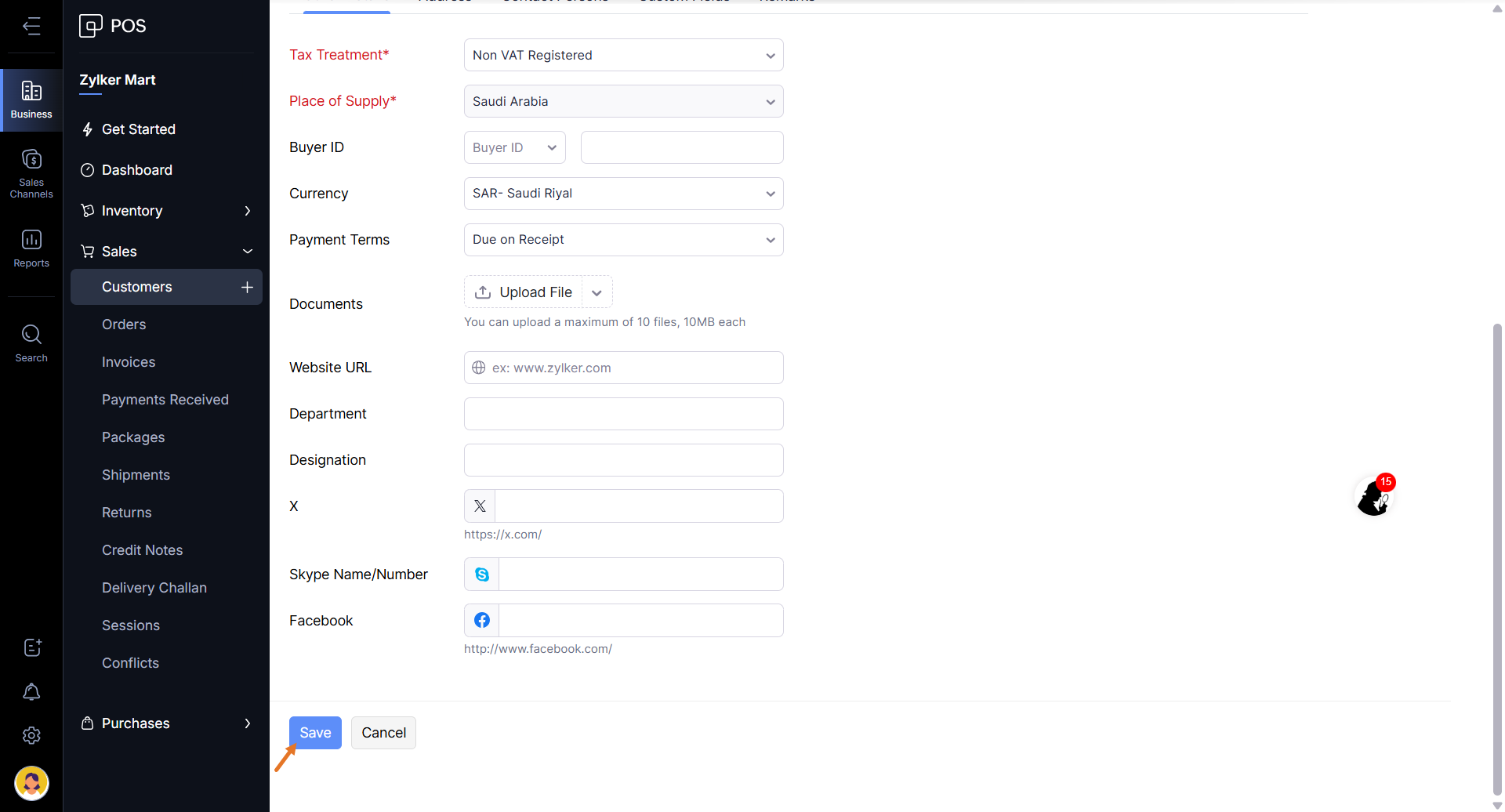Click the Upload File button
1505x812 pixels.
[524, 292]
